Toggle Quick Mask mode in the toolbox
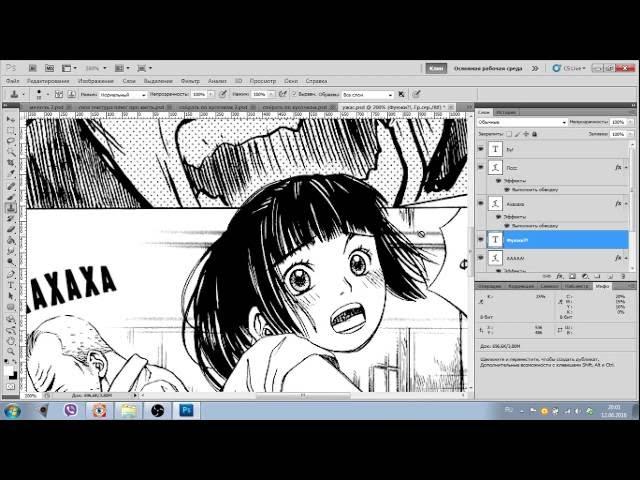640x480 pixels. pos(11,386)
